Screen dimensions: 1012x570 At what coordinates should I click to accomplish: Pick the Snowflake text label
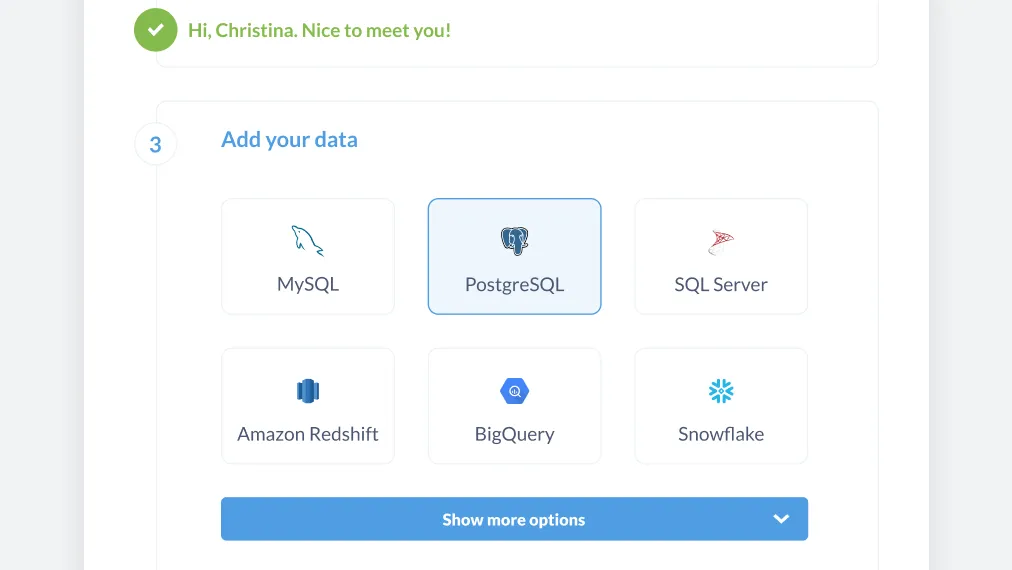[x=721, y=434]
